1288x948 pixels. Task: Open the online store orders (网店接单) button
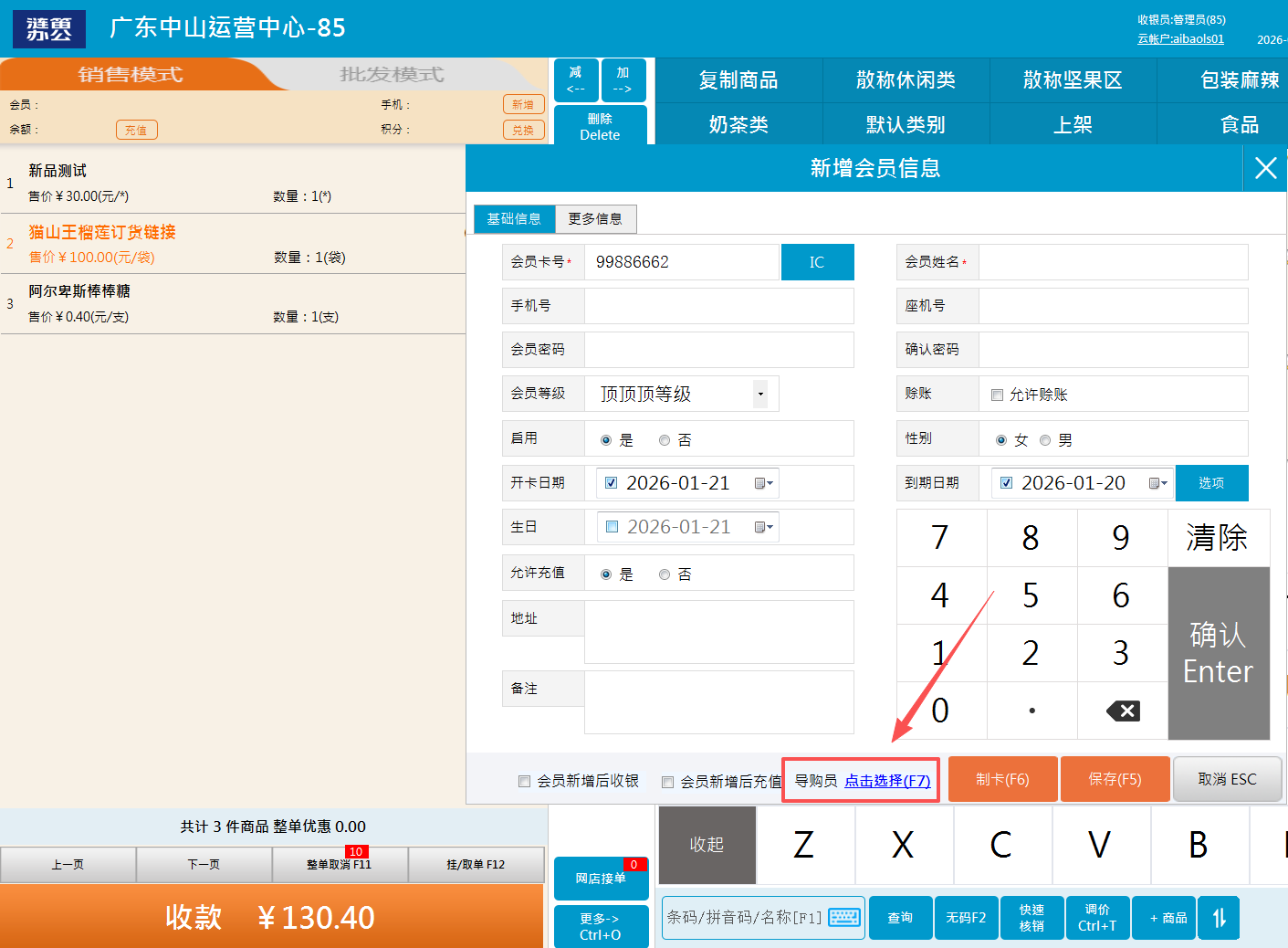click(601, 879)
